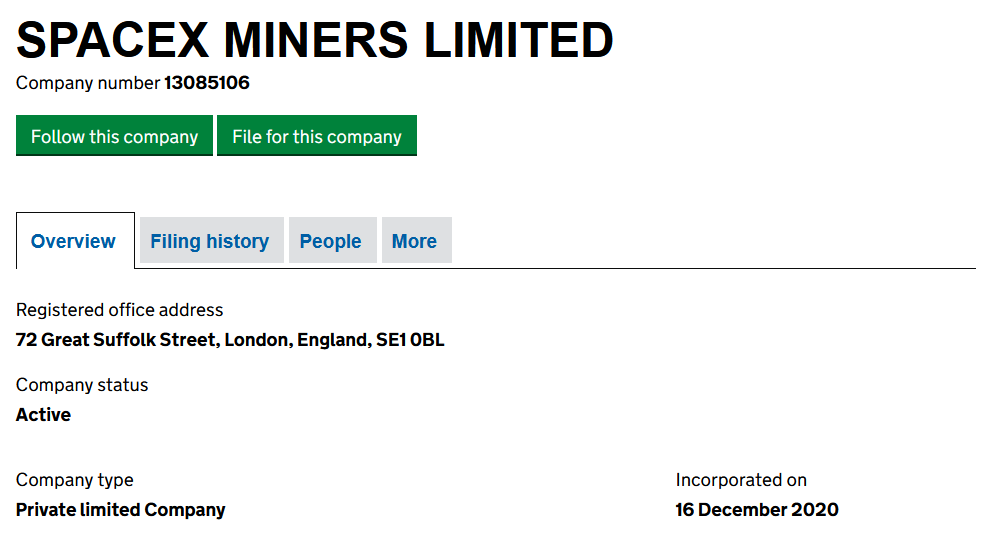Screen dimensions: 1003x542
Task: Click the Company type label
Action: pyautogui.click(x=75, y=480)
